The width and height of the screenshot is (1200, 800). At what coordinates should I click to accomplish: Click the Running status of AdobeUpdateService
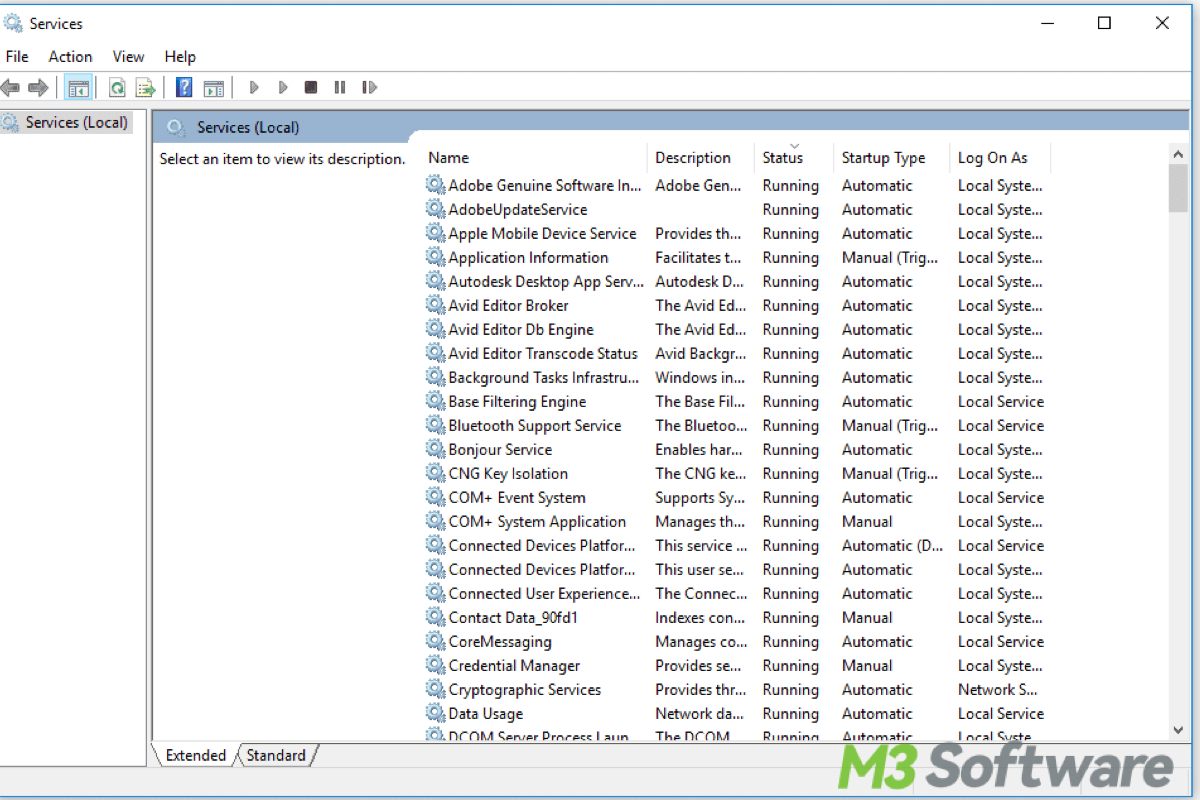790,209
